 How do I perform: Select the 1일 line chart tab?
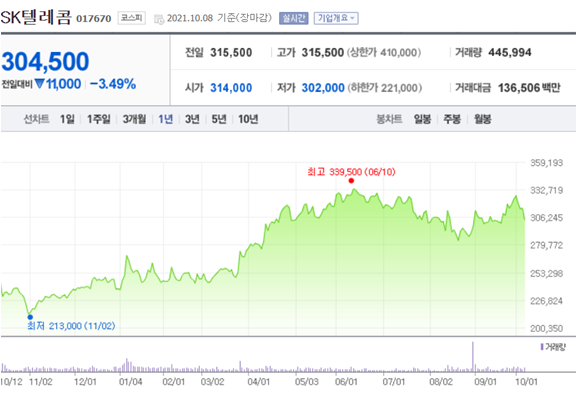pos(67,119)
